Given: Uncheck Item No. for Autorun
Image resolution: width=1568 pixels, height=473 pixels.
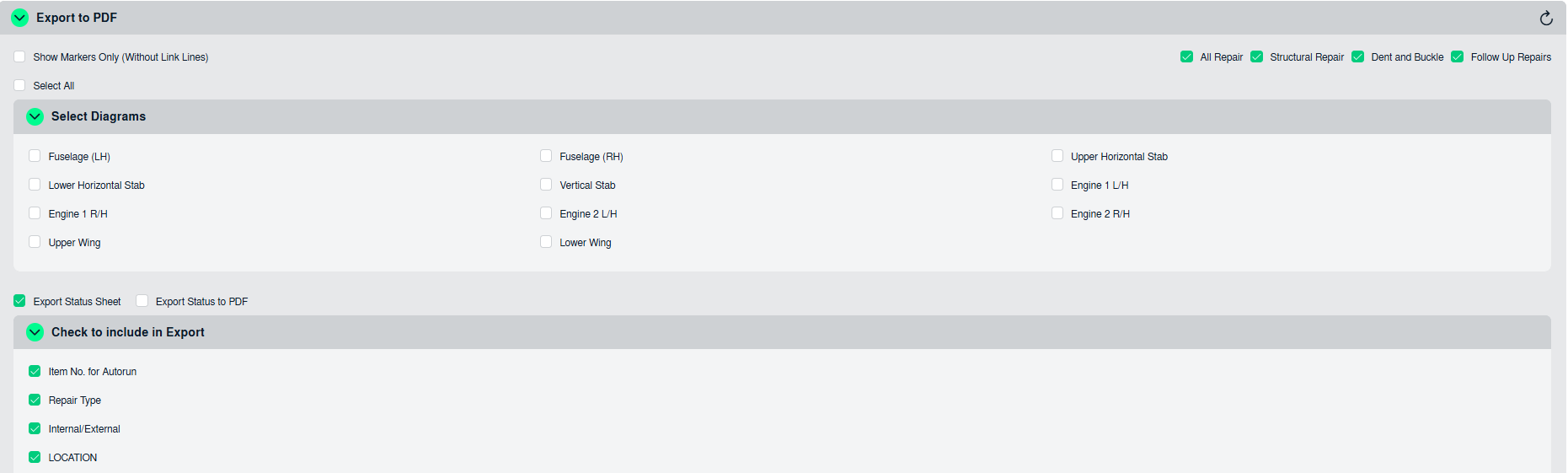Looking at the screenshot, I should pos(35,371).
